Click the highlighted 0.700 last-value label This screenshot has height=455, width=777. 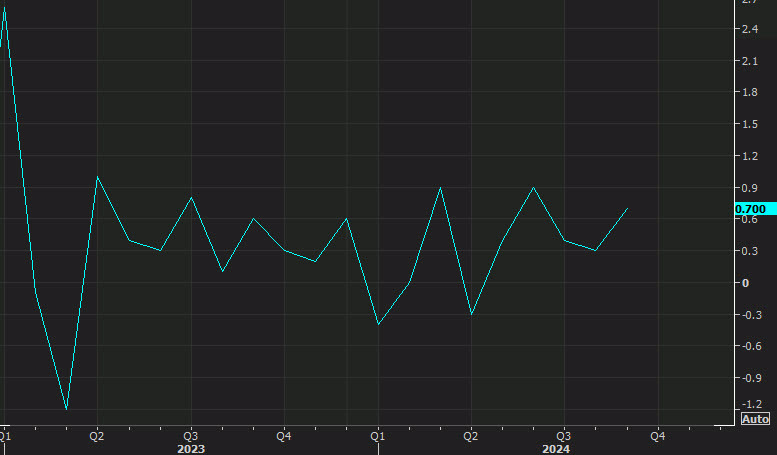tap(751, 209)
